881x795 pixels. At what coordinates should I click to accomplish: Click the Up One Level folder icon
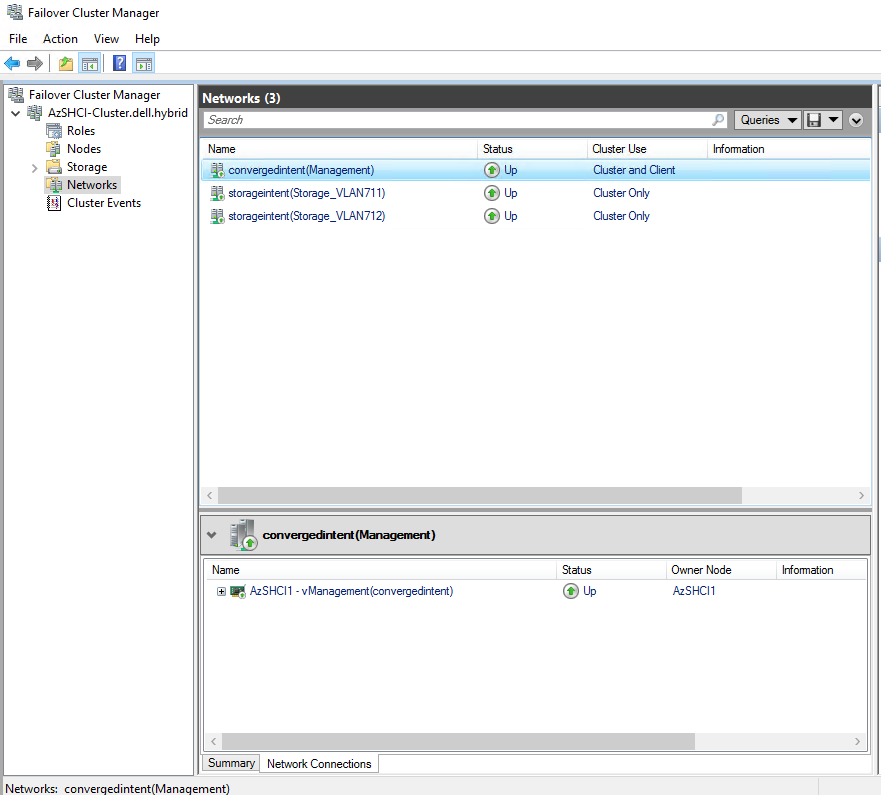pos(66,64)
